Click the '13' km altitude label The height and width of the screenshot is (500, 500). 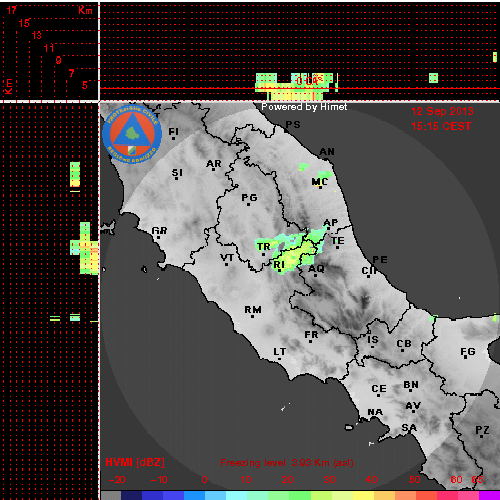pyautogui.click(x=37, y=35)
